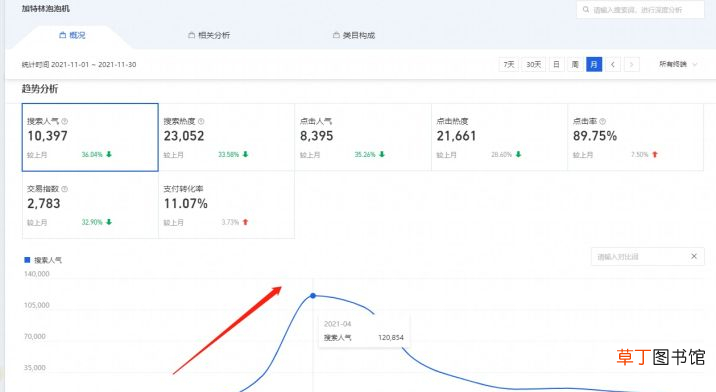The width and height of the screenshot is (716, 392).
Task: Click the 统计时间 2021-11-01 ~ 2021-11-30 text
Action: 79,64
